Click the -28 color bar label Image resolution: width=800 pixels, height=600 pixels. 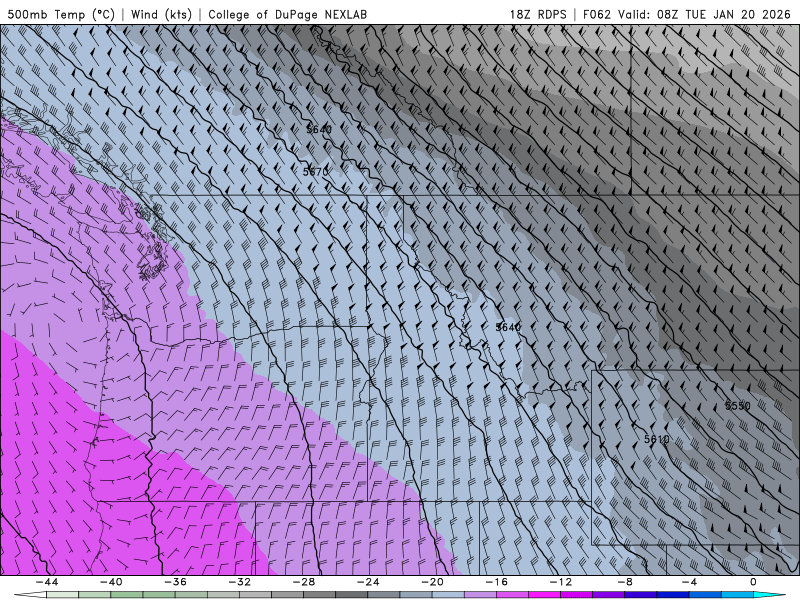[304, 582]
